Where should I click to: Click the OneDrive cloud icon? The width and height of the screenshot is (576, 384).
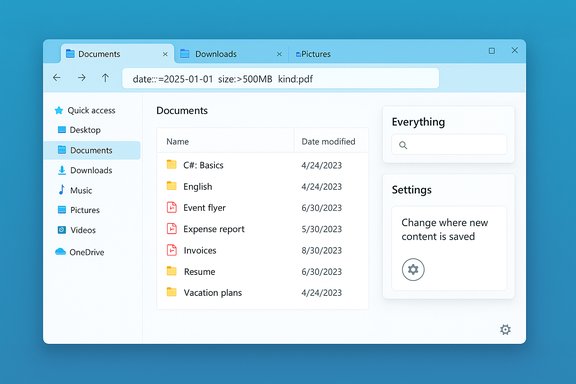[x=60, y=252]
